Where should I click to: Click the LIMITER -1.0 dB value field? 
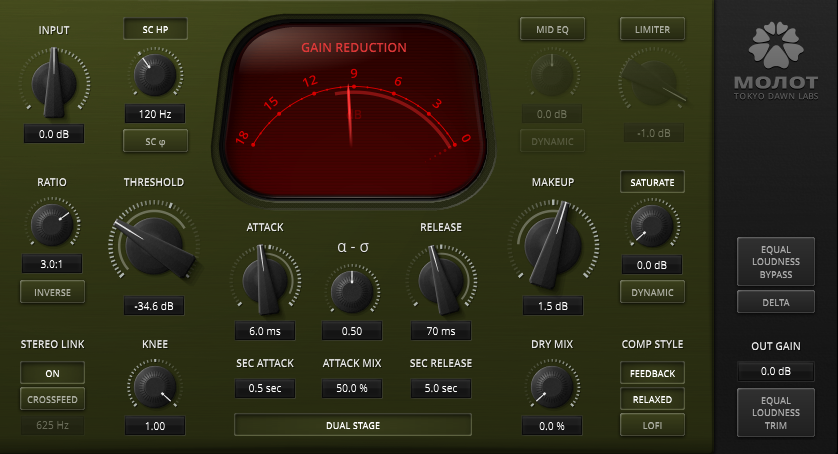click(654, 133)
